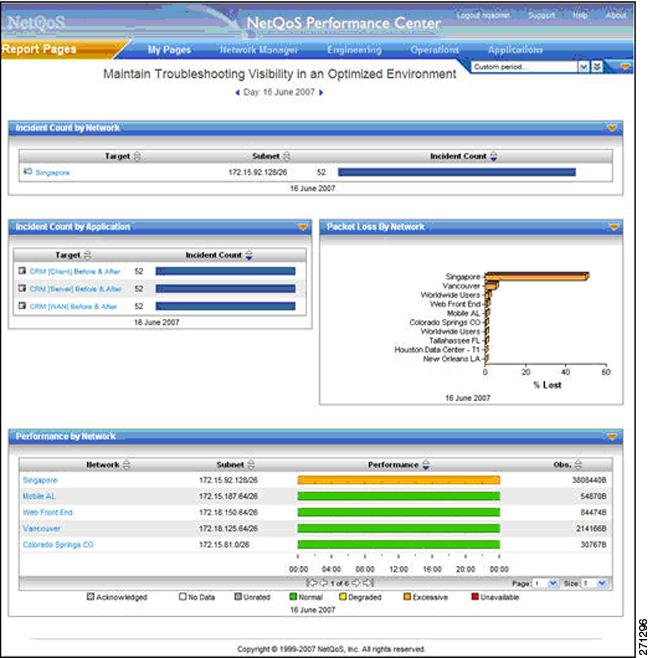Open CRM [Client] Before & After link
Screen dimensions: 650x658
point(75,272)
